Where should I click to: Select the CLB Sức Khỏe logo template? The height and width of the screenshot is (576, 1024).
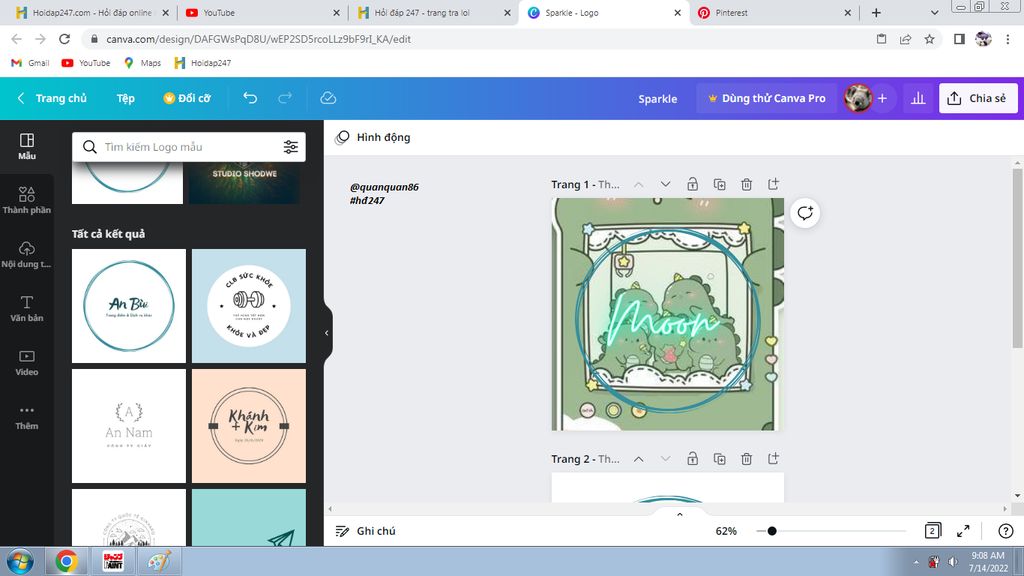(x=249, y=306)
